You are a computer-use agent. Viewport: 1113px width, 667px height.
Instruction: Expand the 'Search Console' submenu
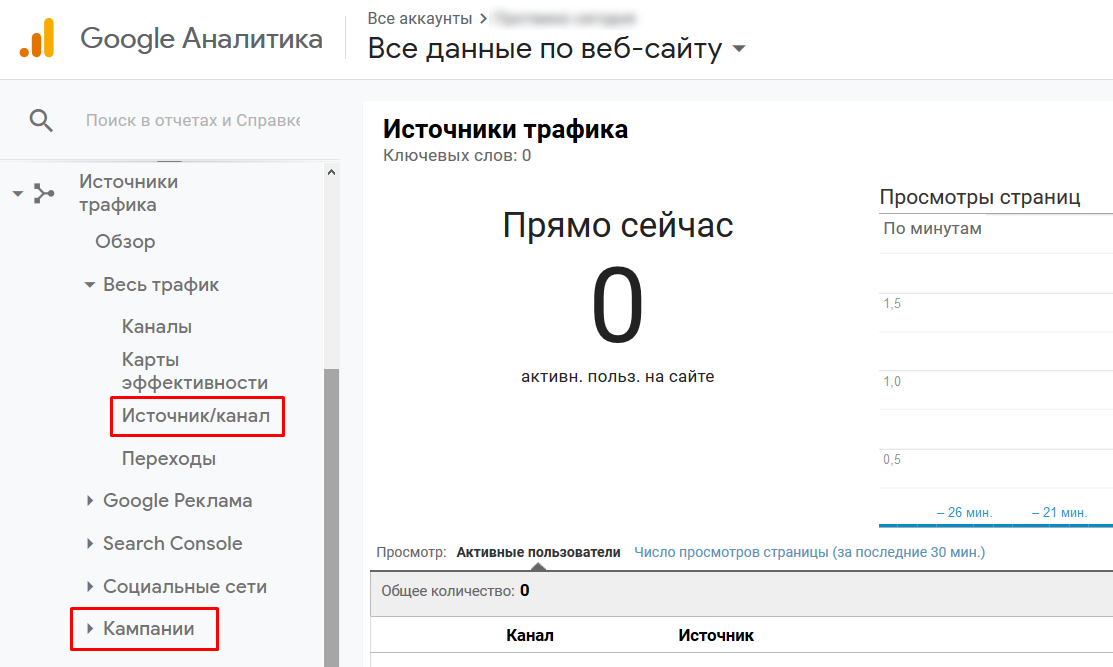click(x=89, y=544)
